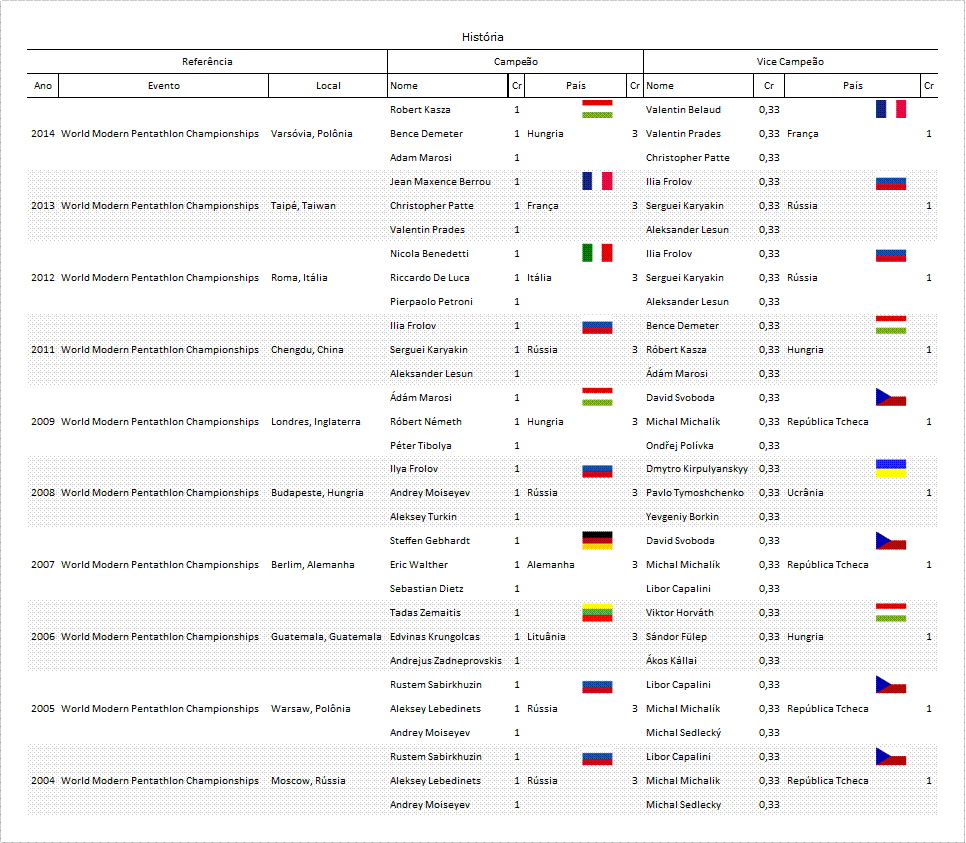
Task: Click the "Evento" column header
Action: 164,86
